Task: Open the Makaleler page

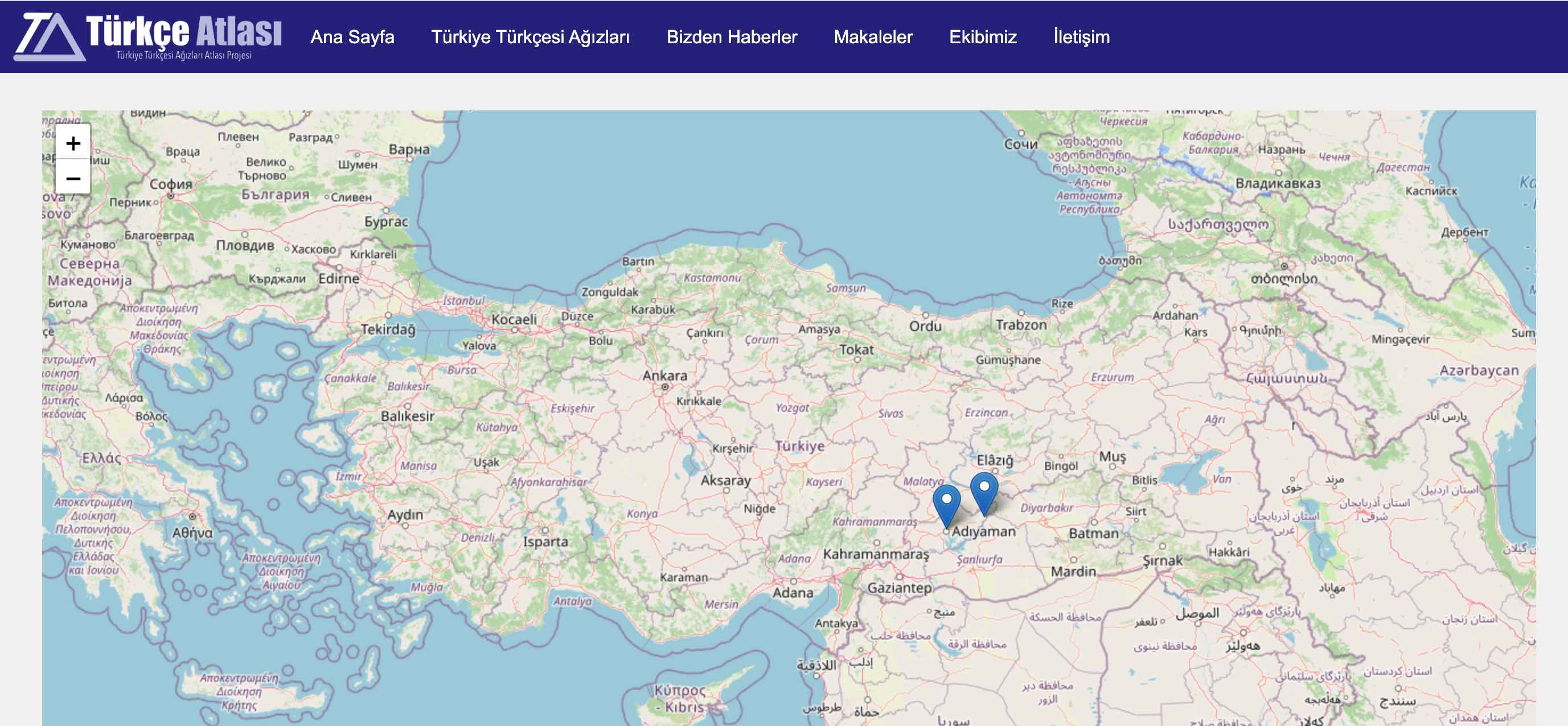Action: click(x=873, y=37)
